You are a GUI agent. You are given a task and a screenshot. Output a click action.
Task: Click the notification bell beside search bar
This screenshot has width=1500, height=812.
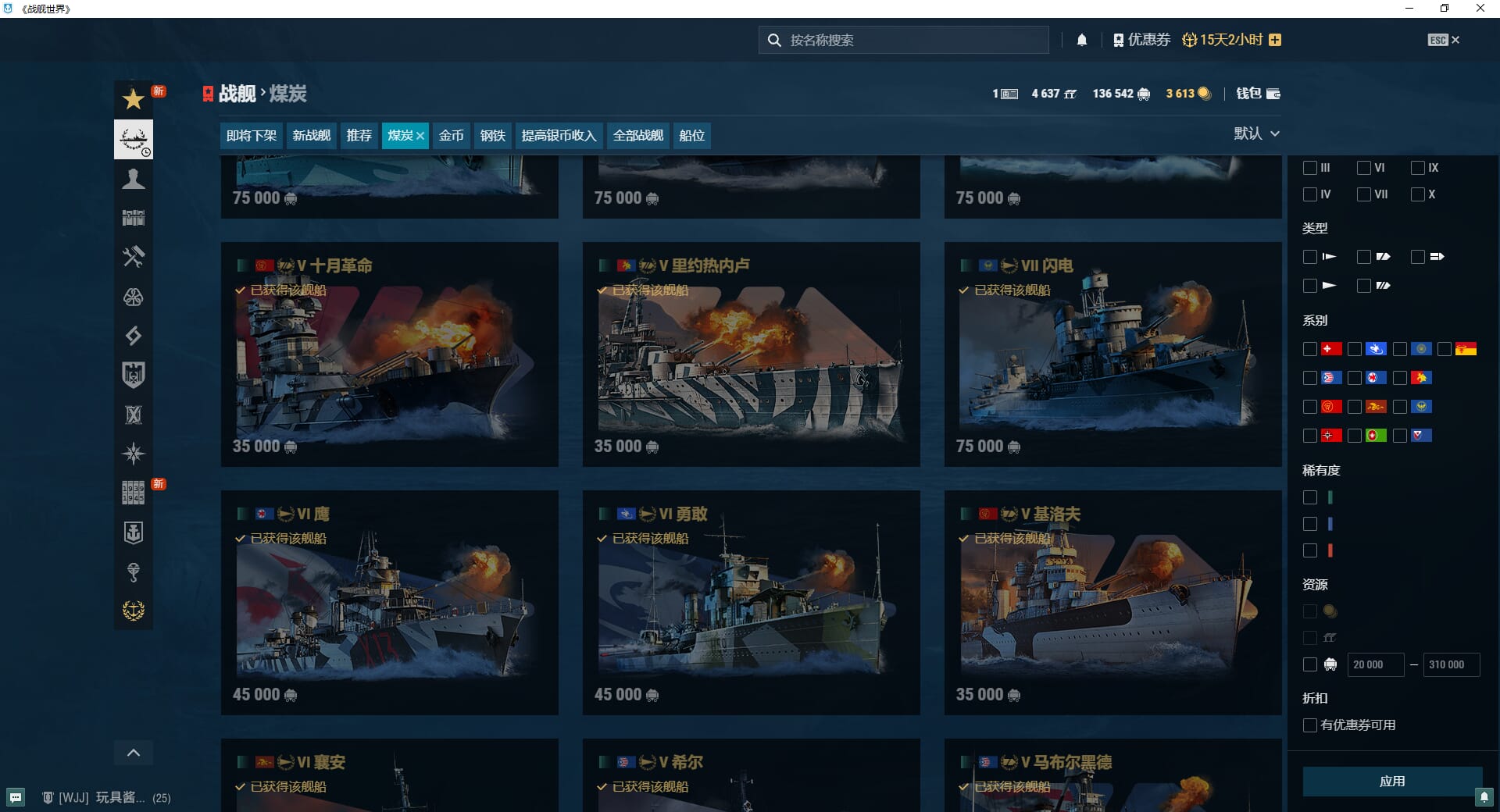tap(1081, 40)
